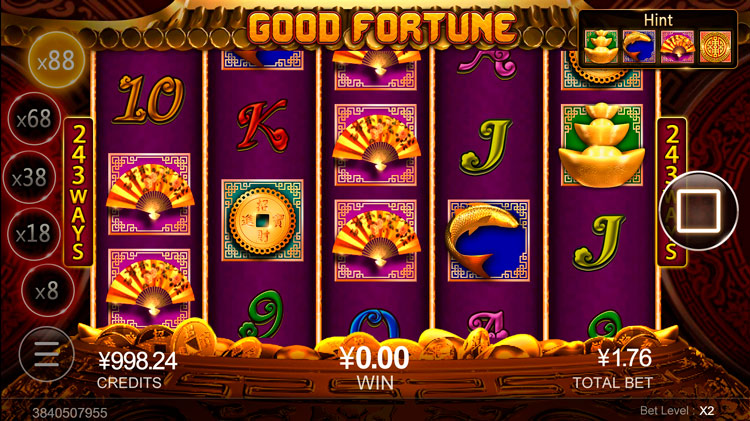750x421 pixels.
Task: Open the hamburger menu button
Action: (x=46, y=354)
